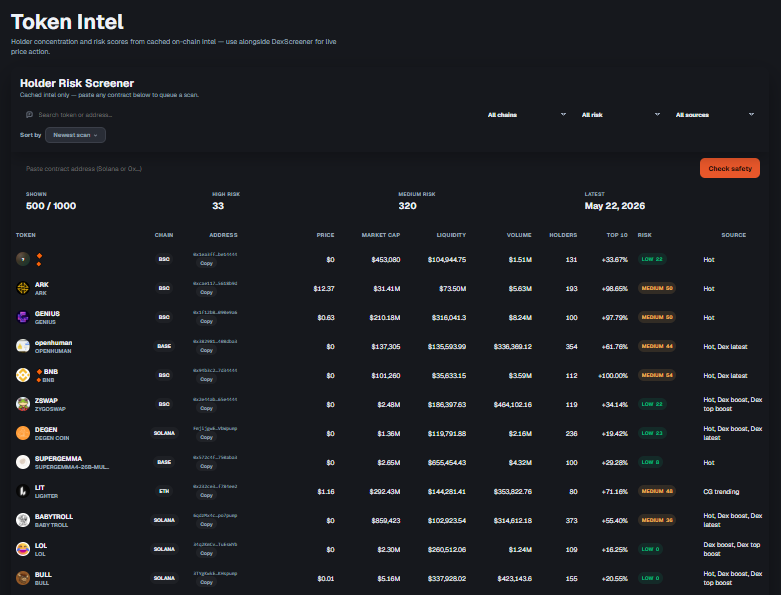The height and width of the screenshot is (595, 781).
Task: Copy the SUPERGEMMA contract address
Action: 207,466
